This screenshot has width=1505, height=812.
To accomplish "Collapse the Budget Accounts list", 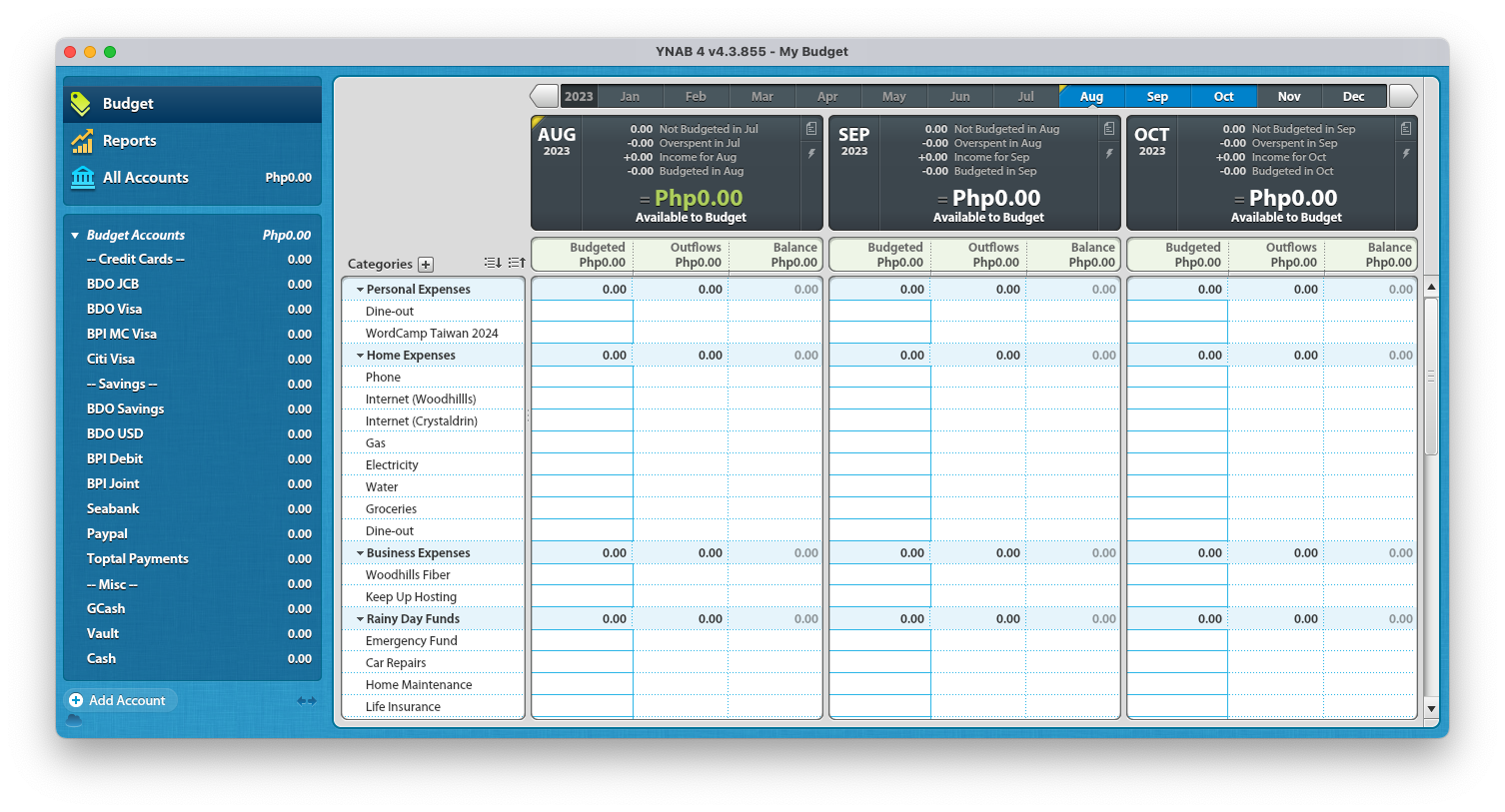I will (x=75, y=236).
